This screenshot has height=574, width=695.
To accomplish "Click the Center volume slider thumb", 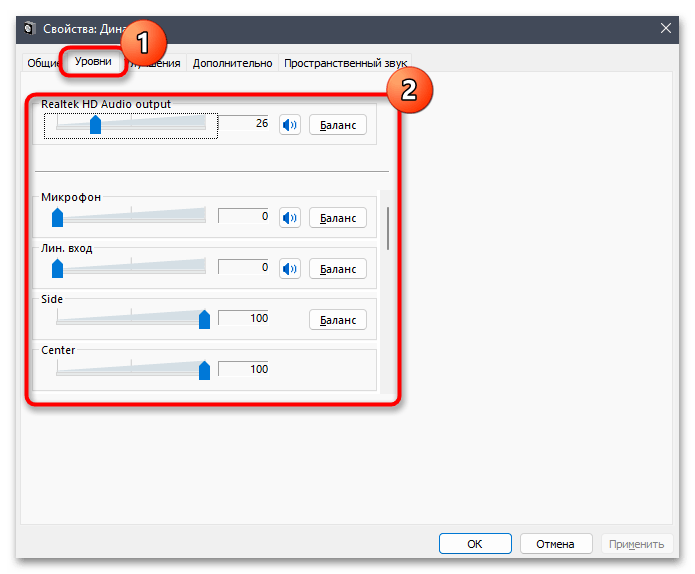I will (204, 370).
